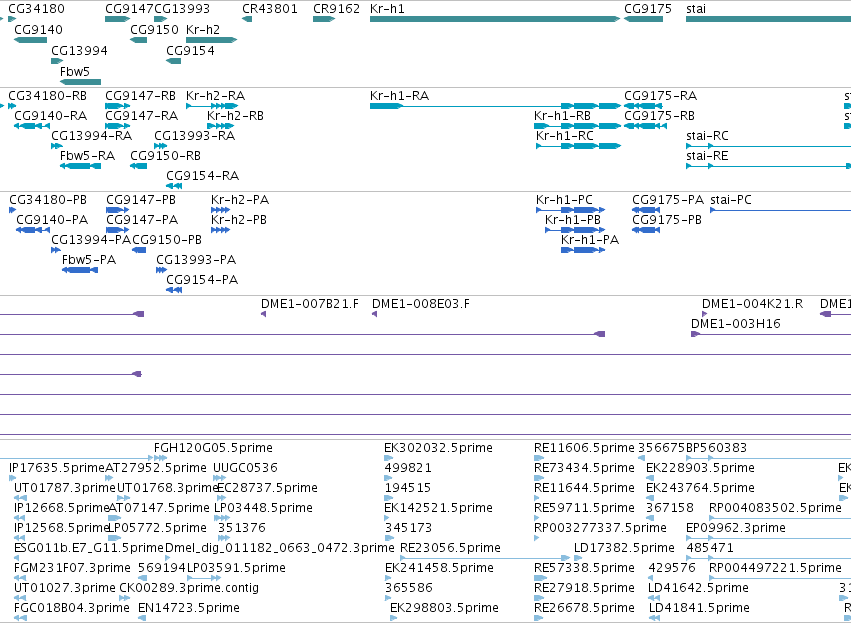
Task: Click the CG9140-RA transcript label
Action: click(50, 116)
